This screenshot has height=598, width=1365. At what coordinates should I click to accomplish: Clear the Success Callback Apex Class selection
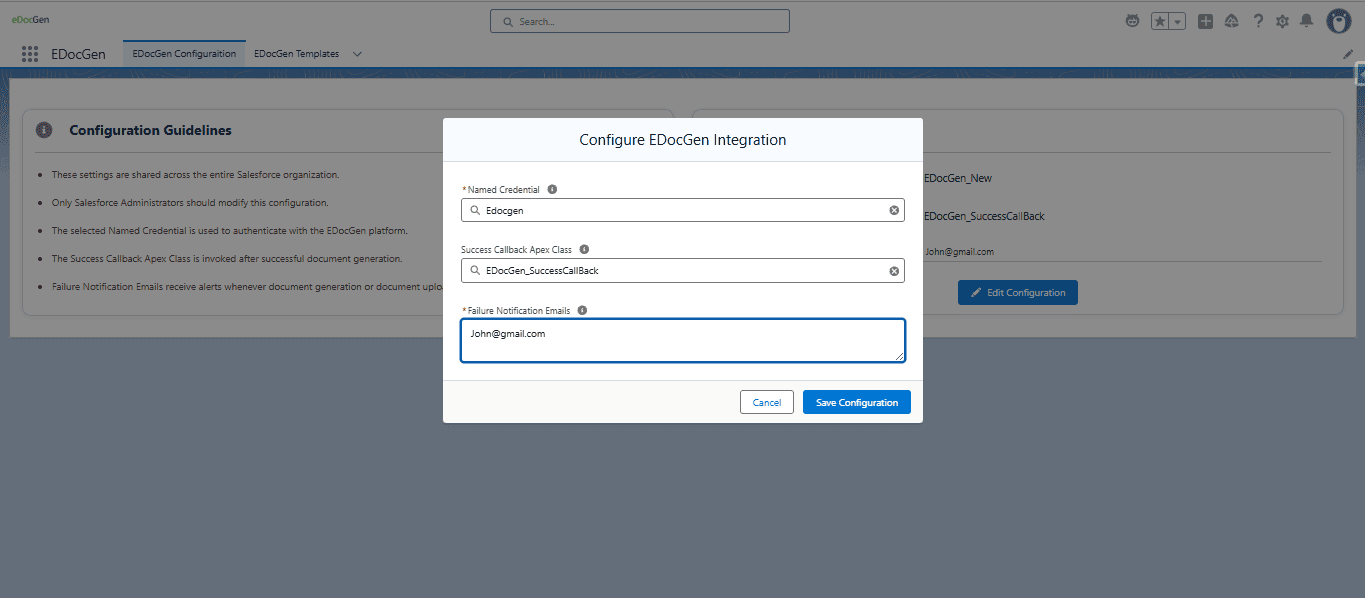pyautogui.click(x=894, y=271)
